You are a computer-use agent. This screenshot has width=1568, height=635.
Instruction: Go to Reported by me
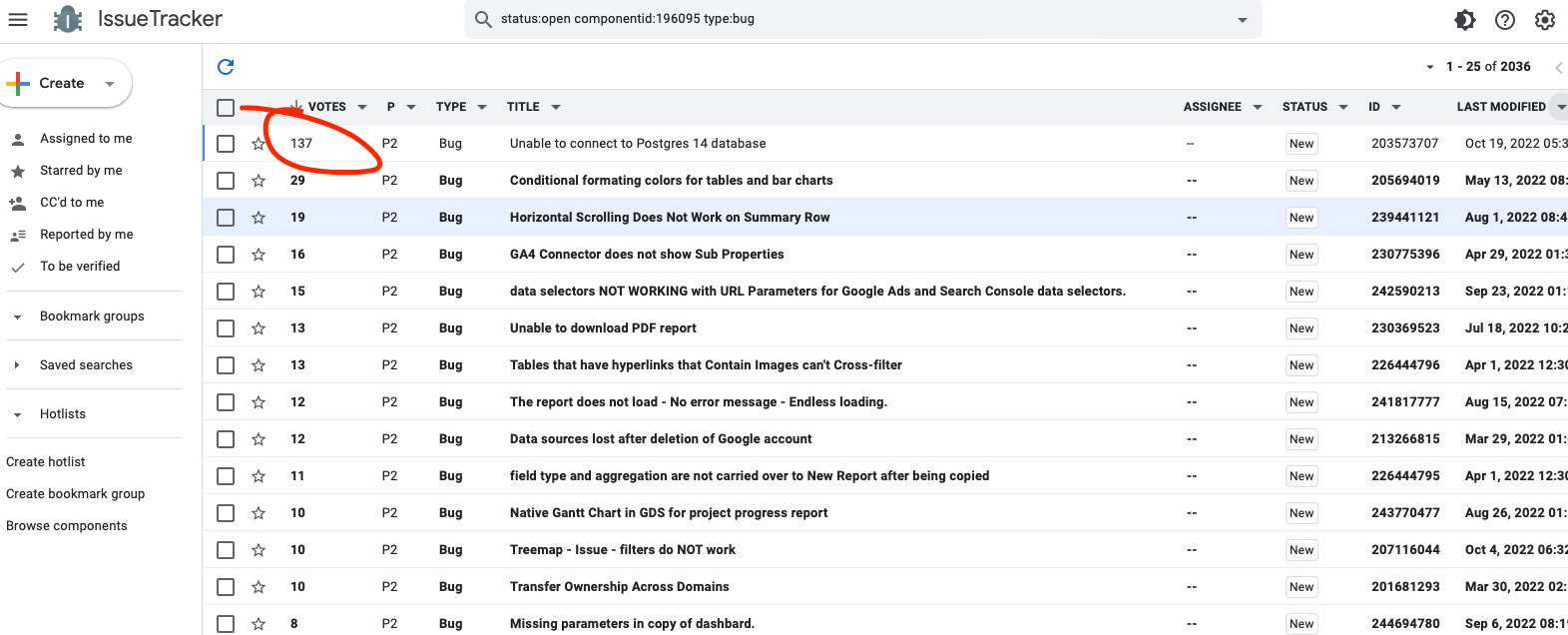[x=86, y=235]
